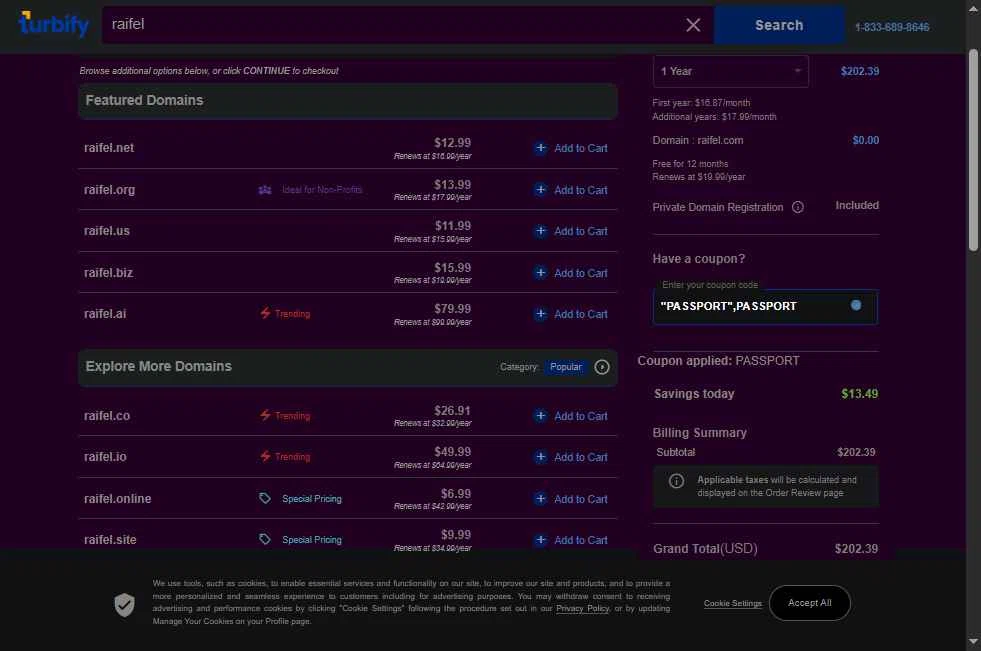Plus icon to add raifel.us

click(541, 231)
